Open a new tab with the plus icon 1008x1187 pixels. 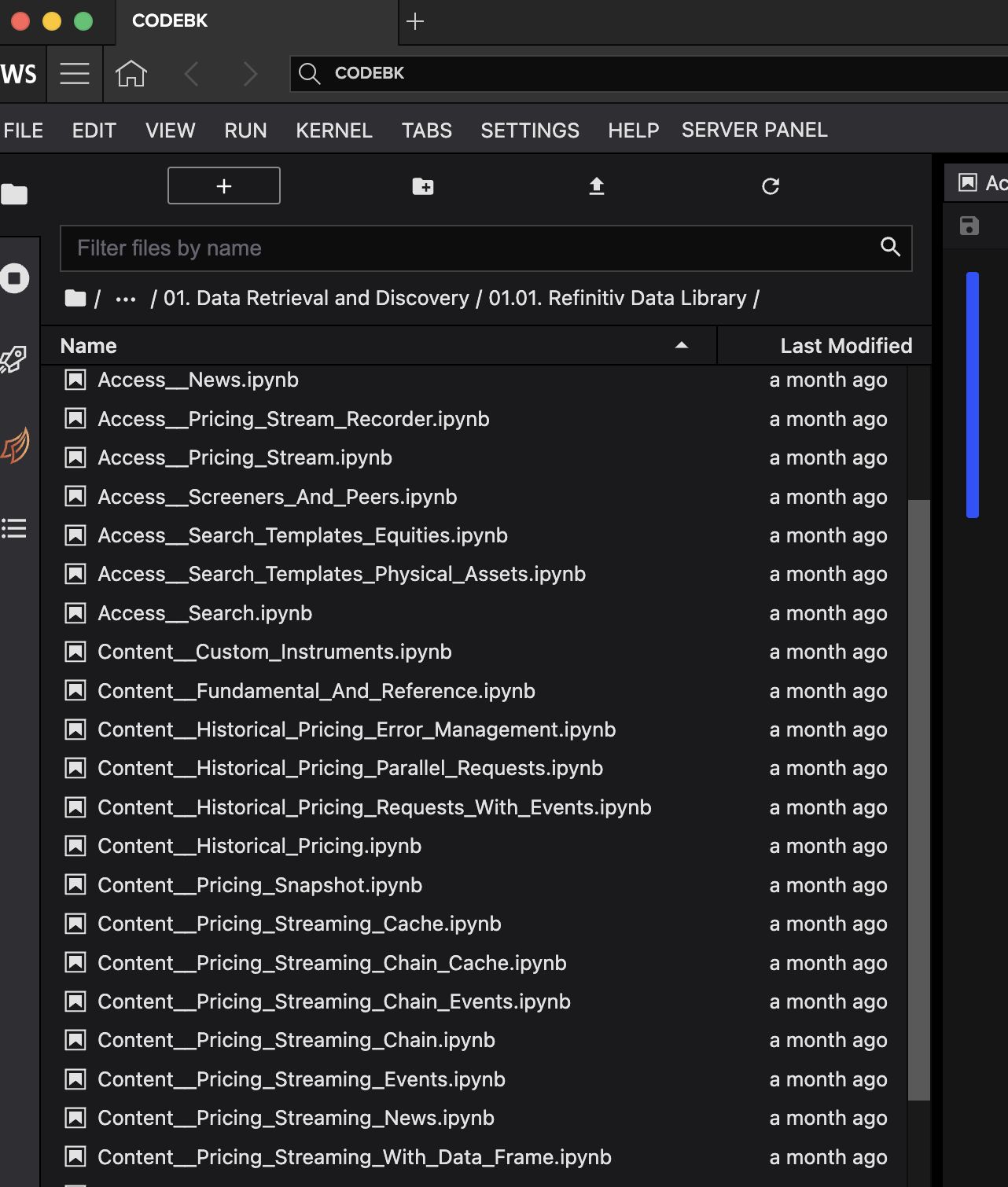[415, 21]
